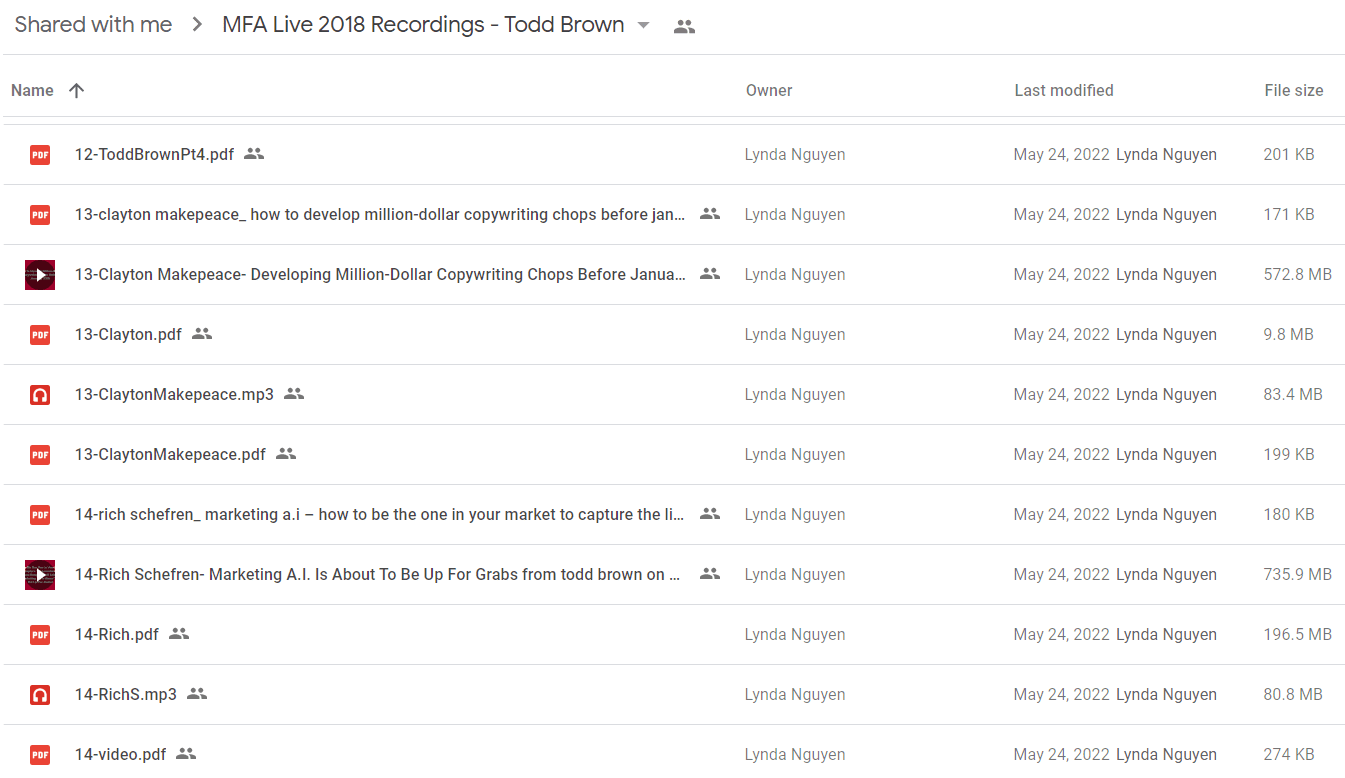
Task: Click the shared icon on 14-rich schefren_ marketing a.i
Action: [710, 514]
